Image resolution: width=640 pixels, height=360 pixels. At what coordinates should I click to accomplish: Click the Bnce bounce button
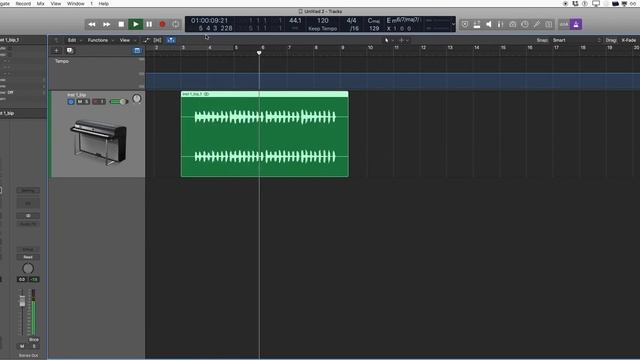tap(33, 340)
